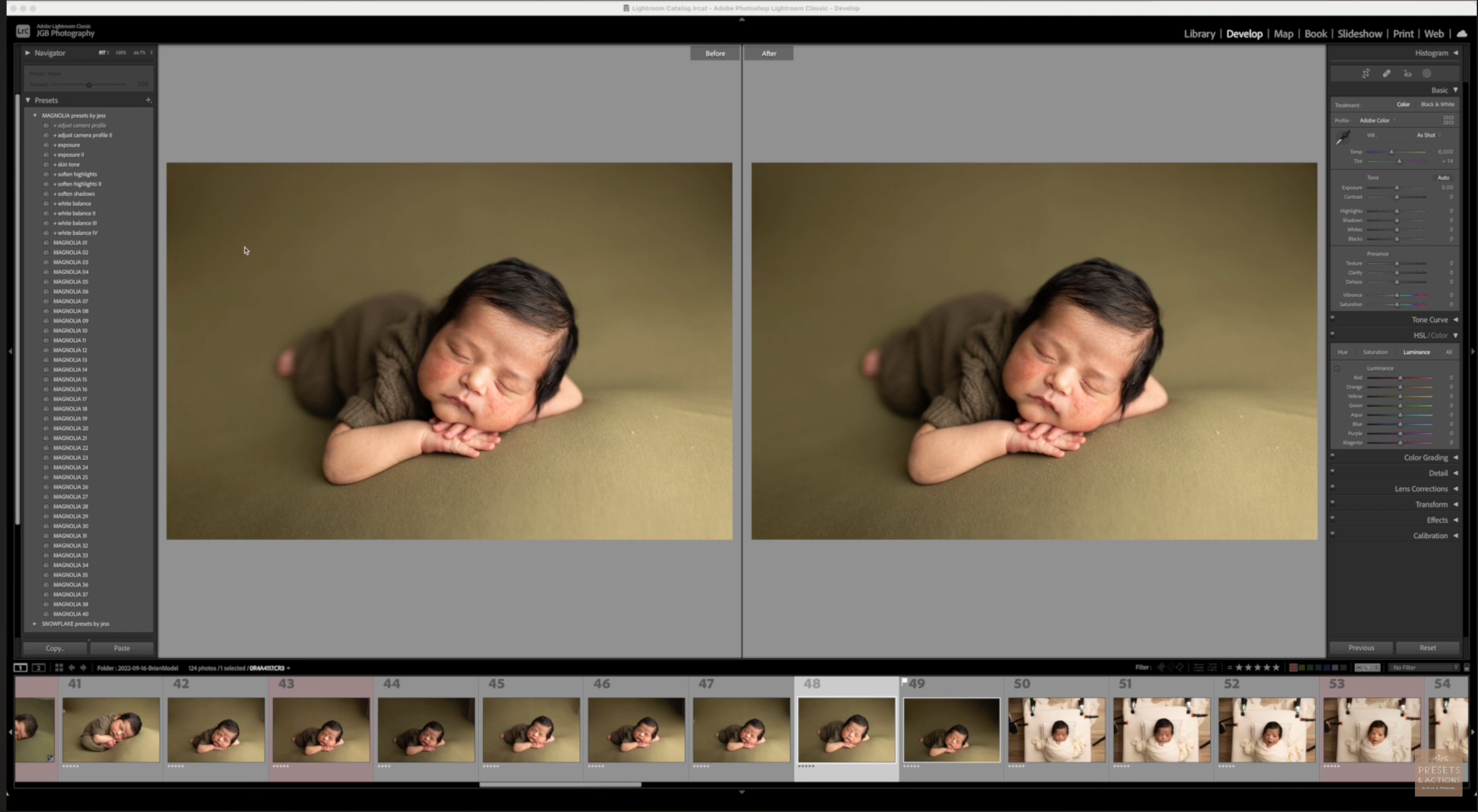Expand the Color Grading panel
1478x812 pixels.
(1426, 458)
